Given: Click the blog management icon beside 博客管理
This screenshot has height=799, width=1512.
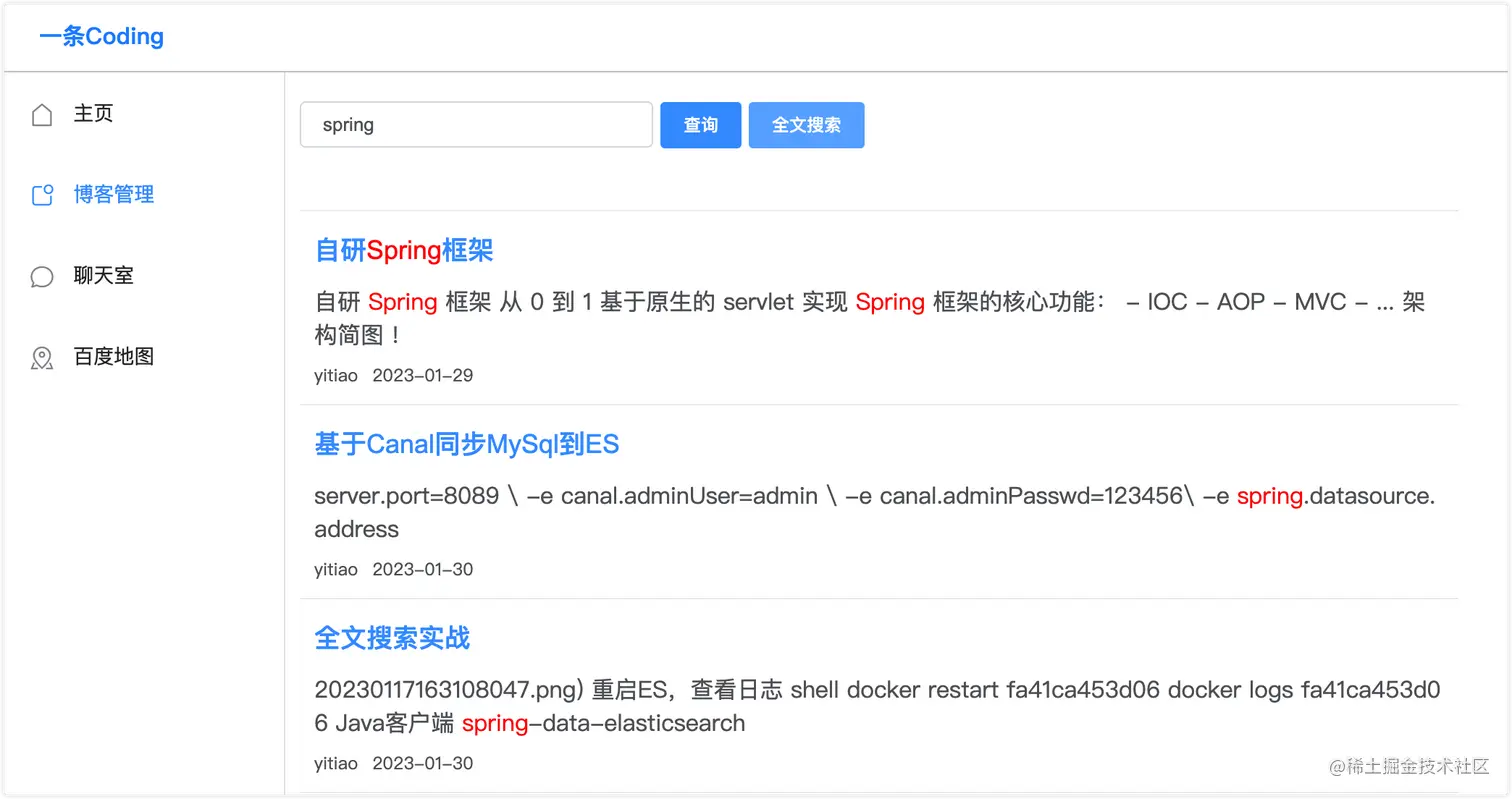Looking at the screenshot, I should click(x=42, y=195).
